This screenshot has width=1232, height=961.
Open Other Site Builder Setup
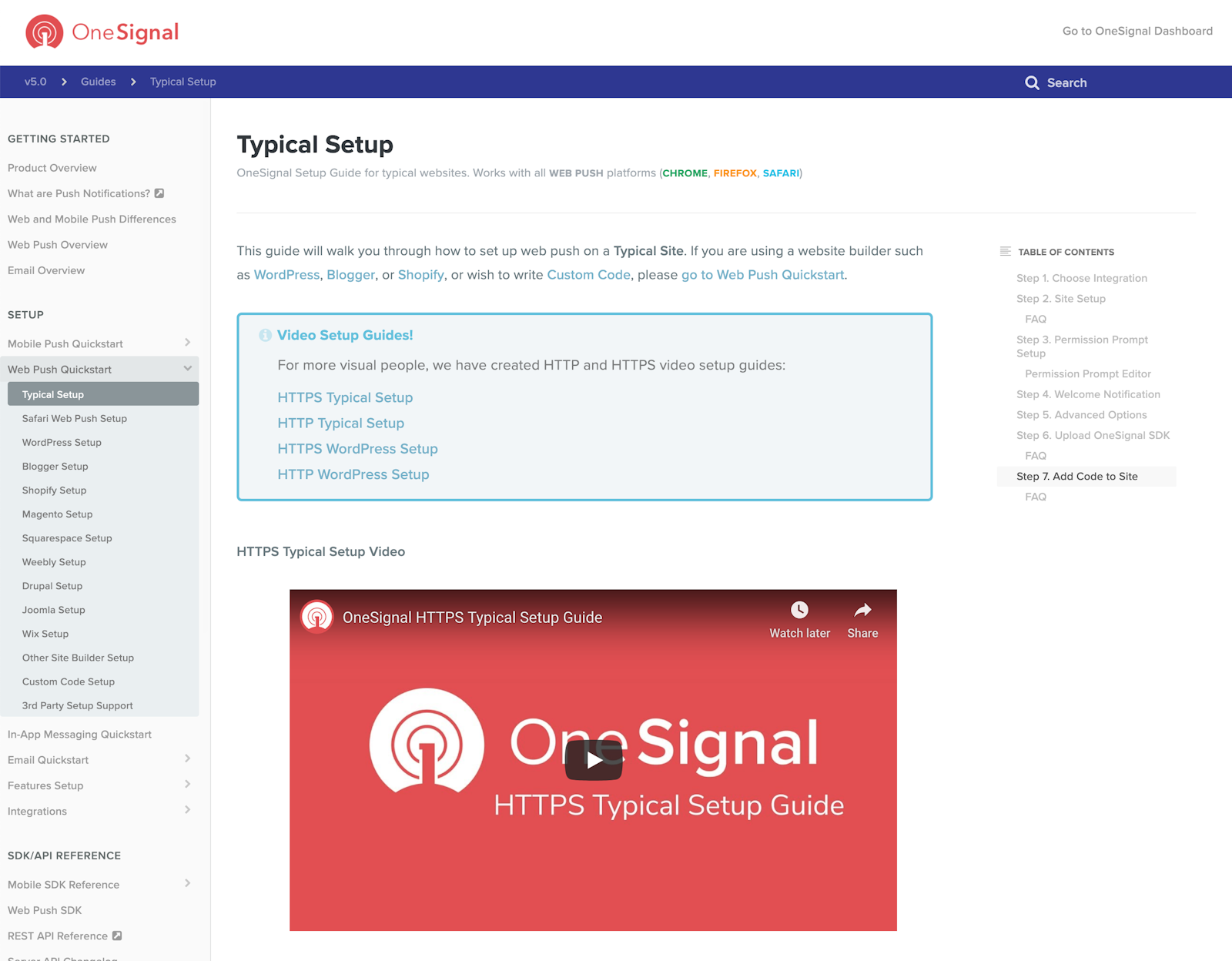[78, 657]
